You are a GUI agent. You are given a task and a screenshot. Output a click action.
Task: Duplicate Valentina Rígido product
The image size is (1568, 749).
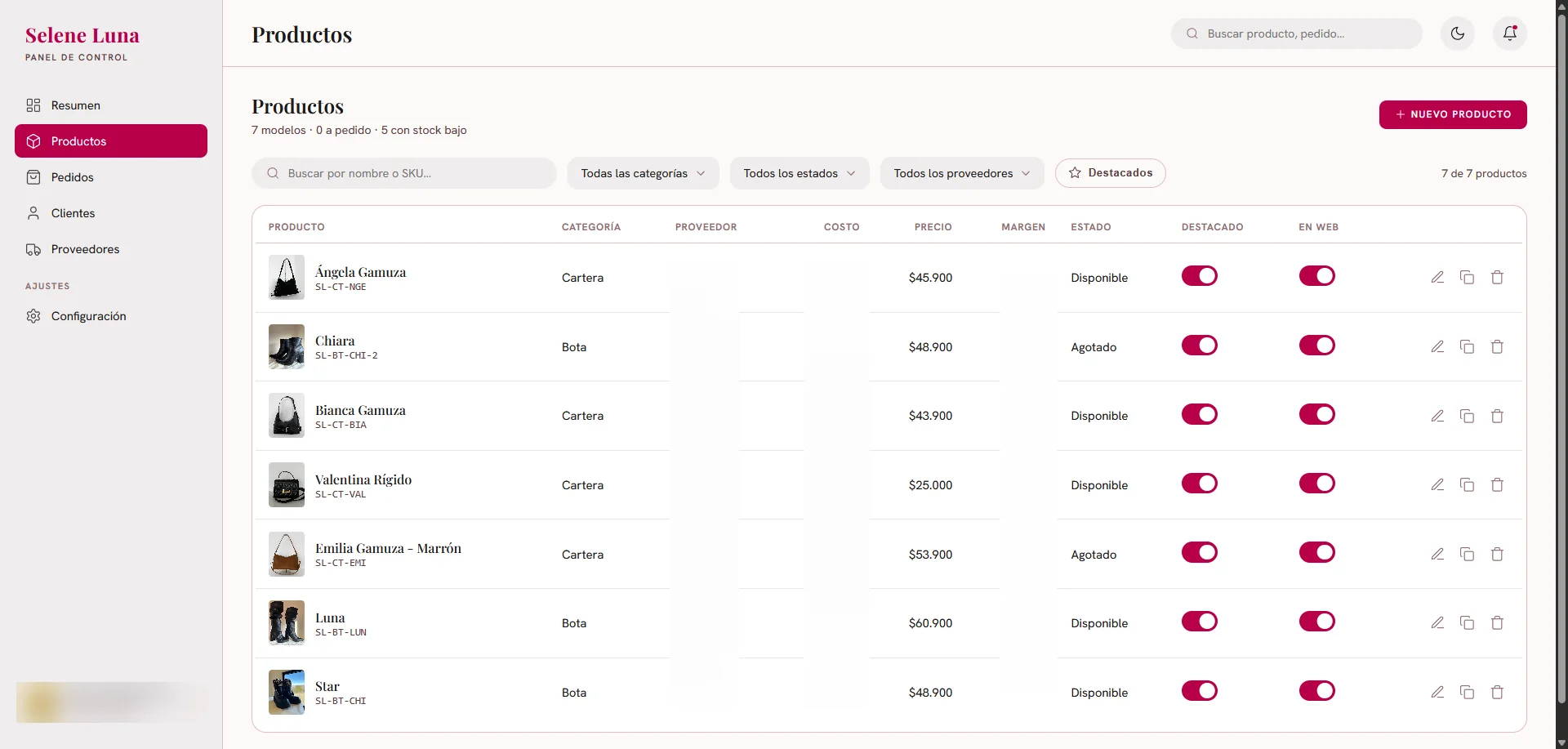click(x=1467, y=485)
